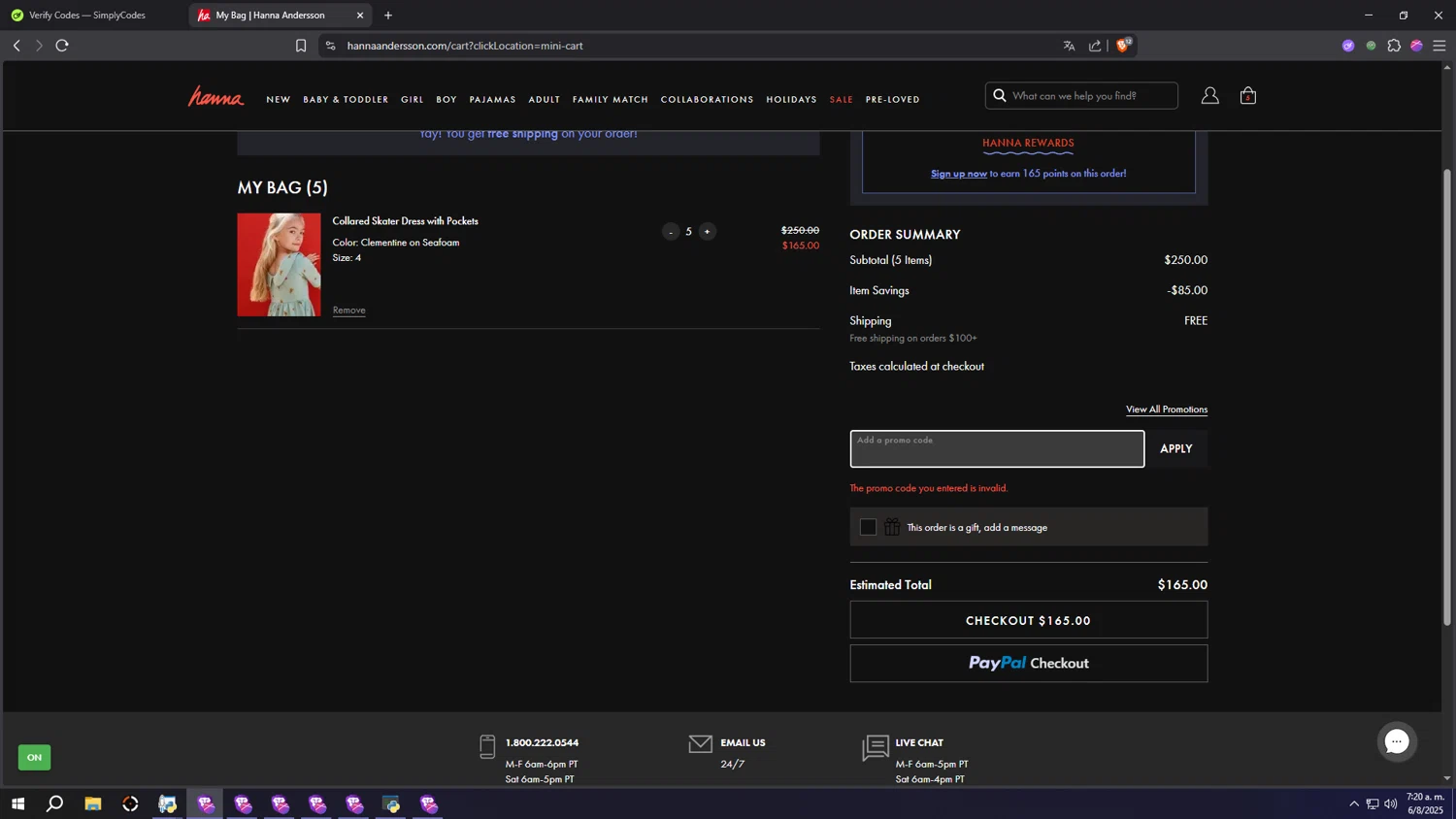
Task: Open a new browser tab with plus icon
Action: point(388,16)
